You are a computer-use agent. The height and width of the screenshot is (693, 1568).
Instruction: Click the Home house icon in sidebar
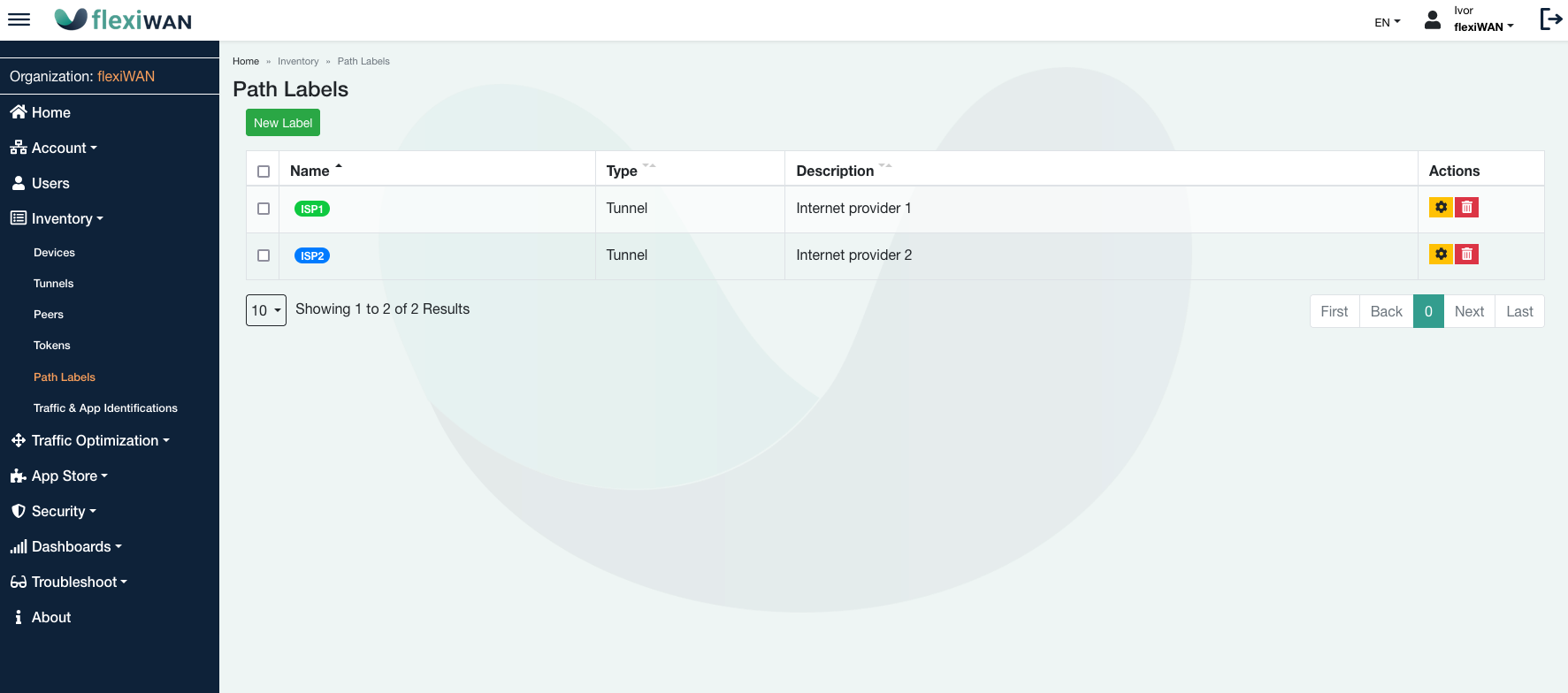[x=19, y=111]
